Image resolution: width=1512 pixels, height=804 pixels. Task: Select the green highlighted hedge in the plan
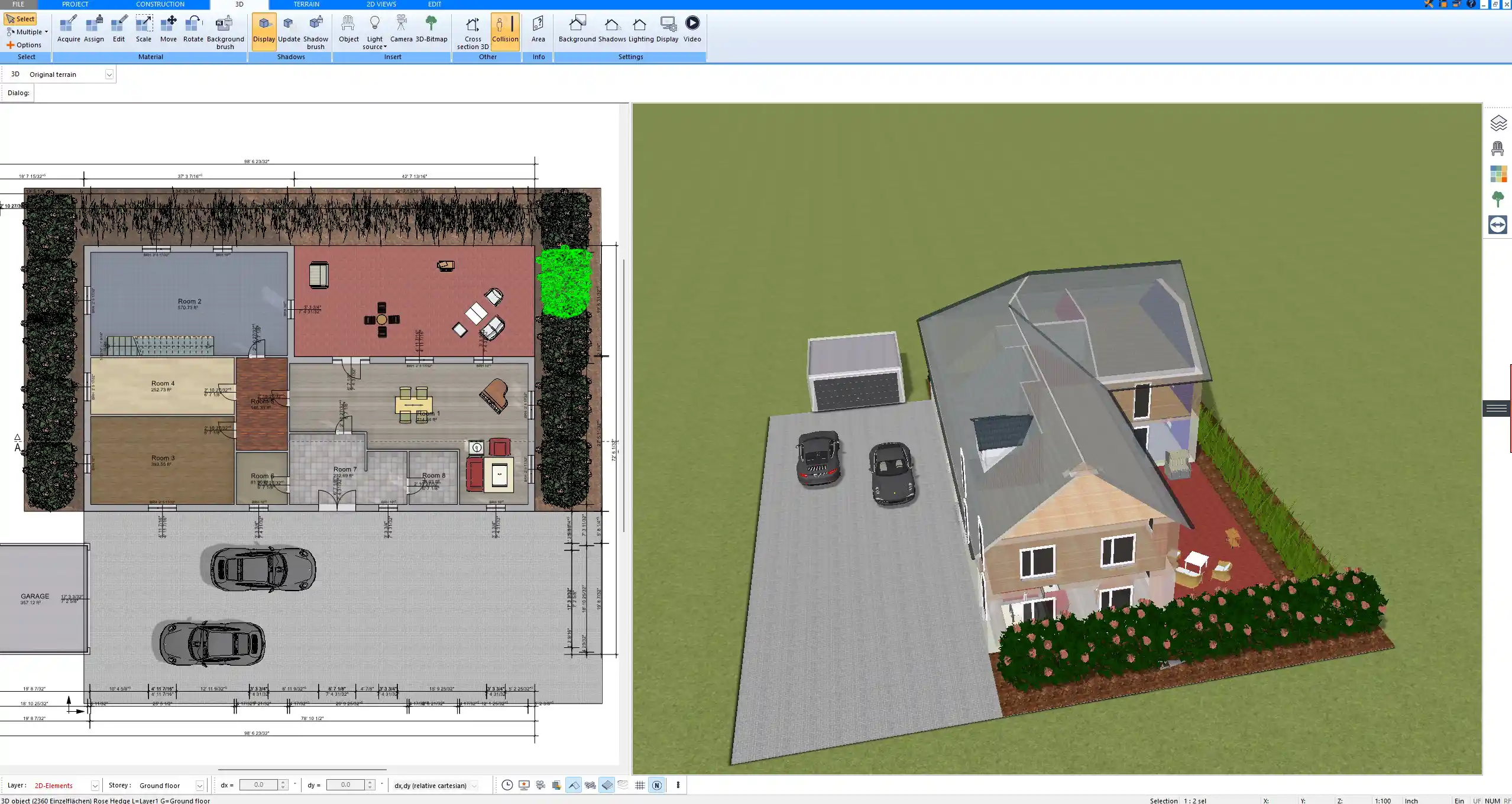click(x=564, y=283)
